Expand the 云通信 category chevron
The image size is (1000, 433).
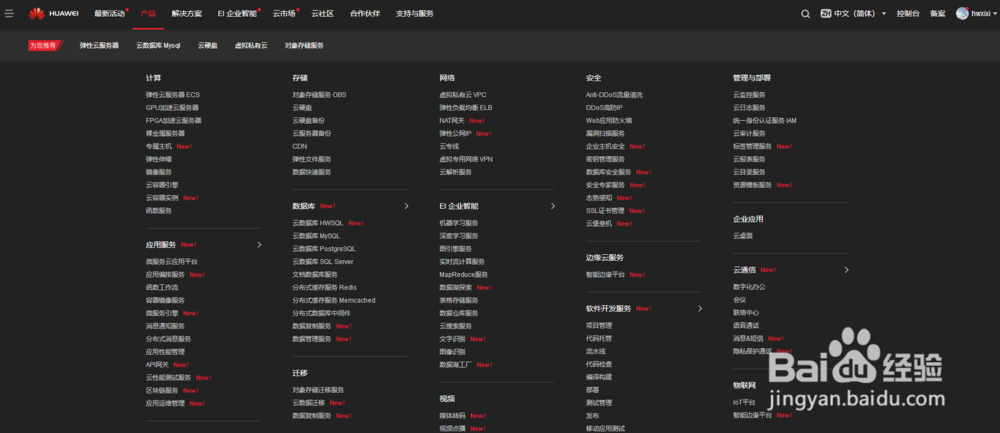pos(846,270)
